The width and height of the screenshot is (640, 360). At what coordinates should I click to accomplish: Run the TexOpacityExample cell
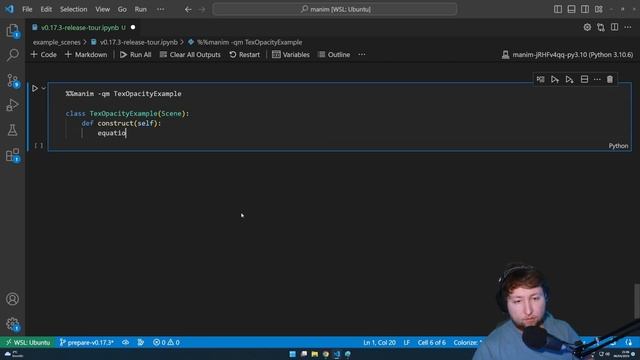(35, 88)
